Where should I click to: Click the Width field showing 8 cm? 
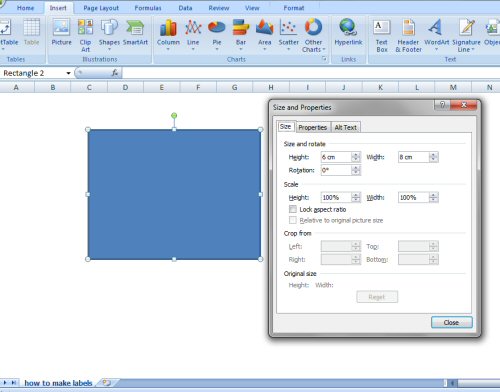tap(413, 157)
